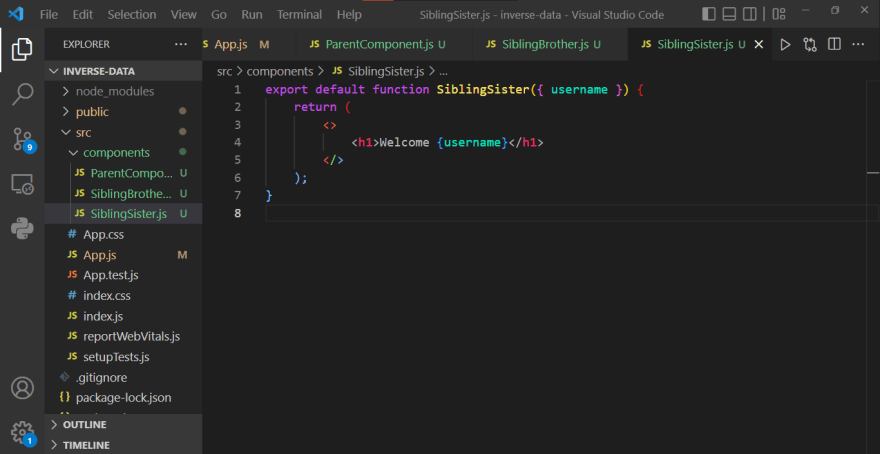Toggle the bottom panel
Image resolution: width=880 pixels, height=454 pixels.
(729, 14)
